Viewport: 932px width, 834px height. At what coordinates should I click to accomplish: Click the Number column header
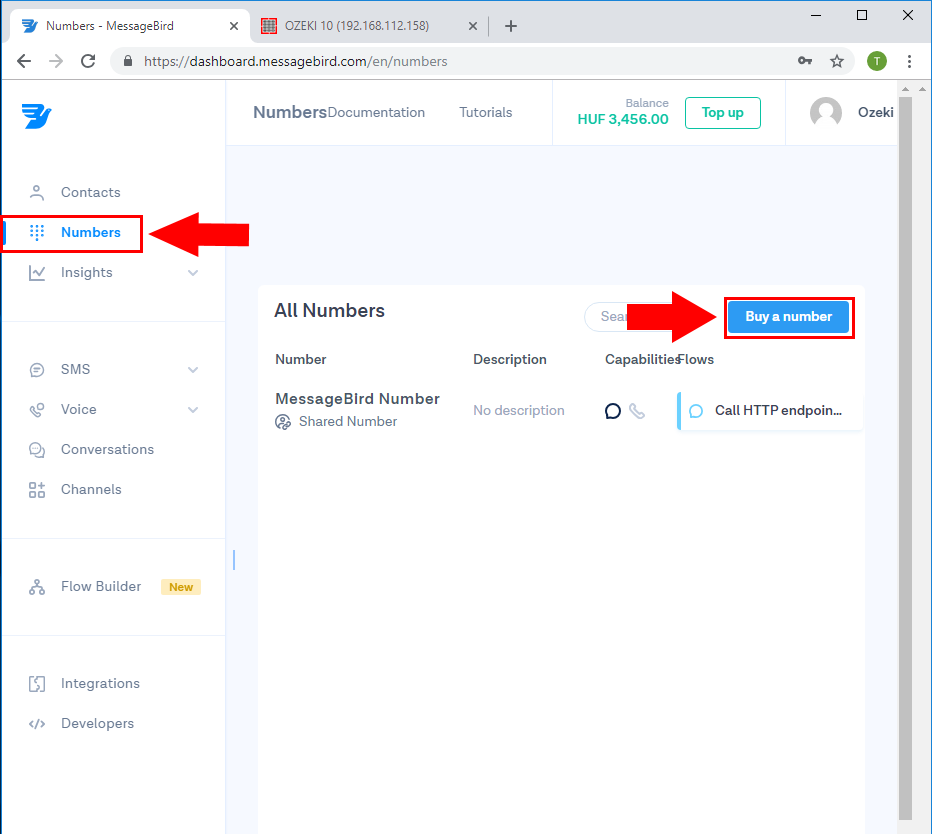(301, 360)
